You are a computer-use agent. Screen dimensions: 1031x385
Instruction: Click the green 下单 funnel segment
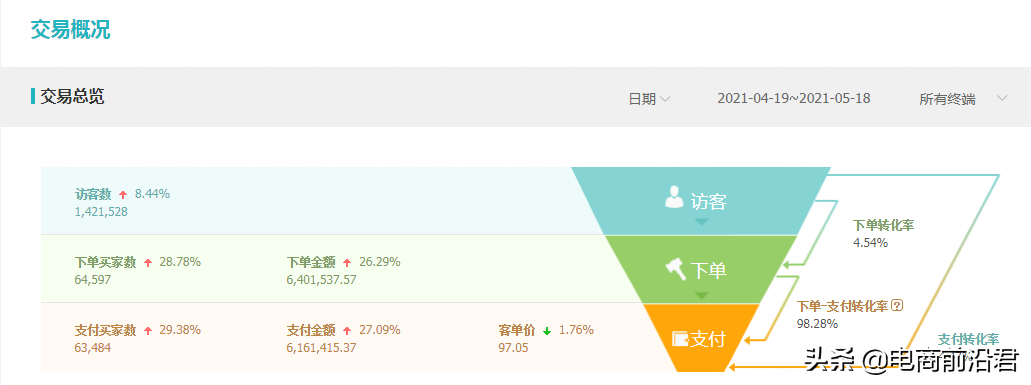701,269
